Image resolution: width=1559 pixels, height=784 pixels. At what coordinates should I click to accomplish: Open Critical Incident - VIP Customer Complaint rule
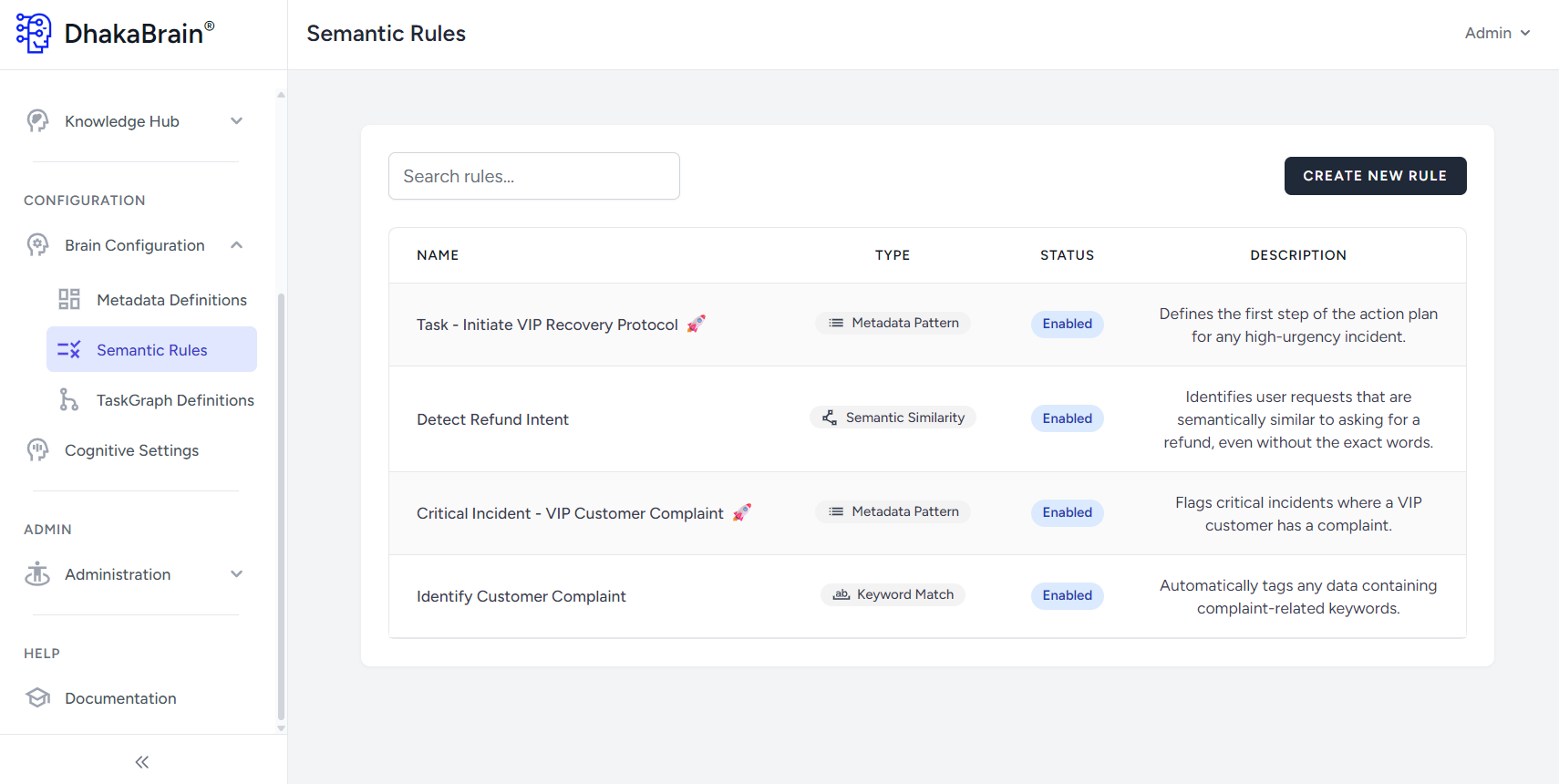click(570, 513)
